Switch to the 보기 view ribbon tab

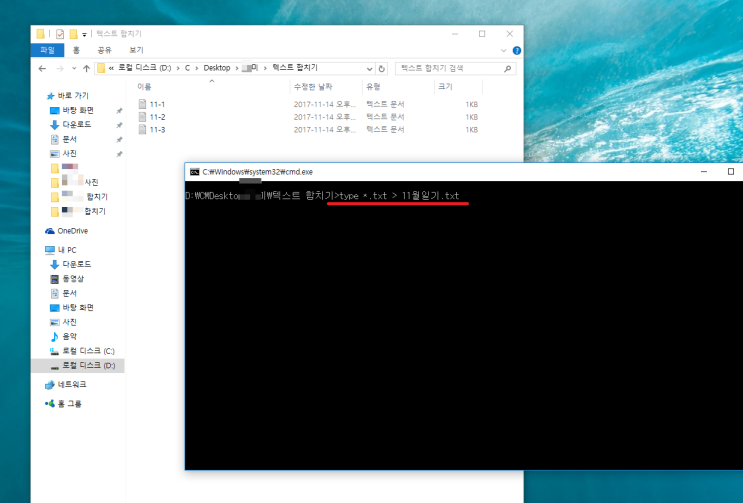(x=136, y=49)
